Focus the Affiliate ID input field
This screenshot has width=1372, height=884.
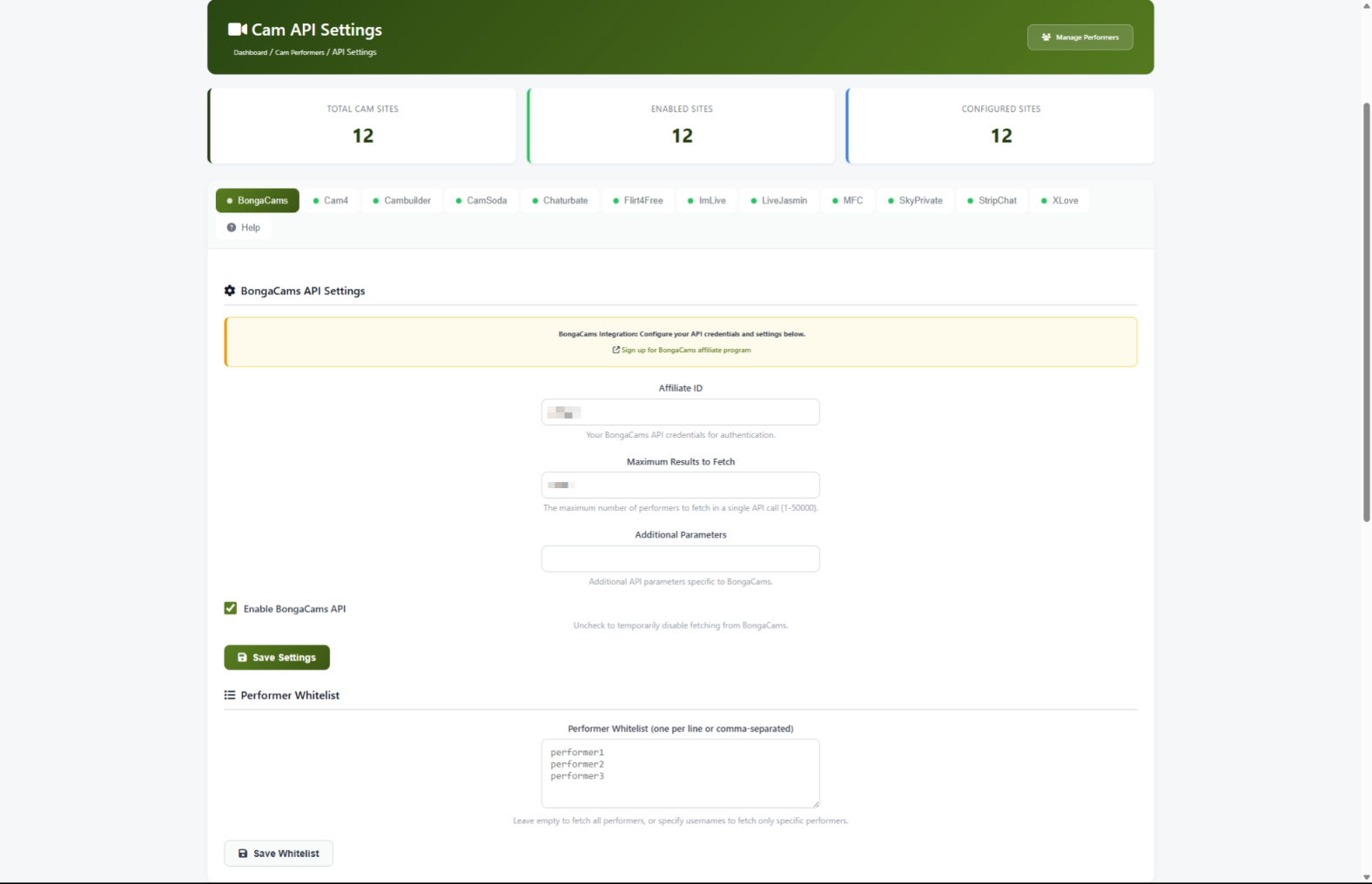(x=680, y=412)
